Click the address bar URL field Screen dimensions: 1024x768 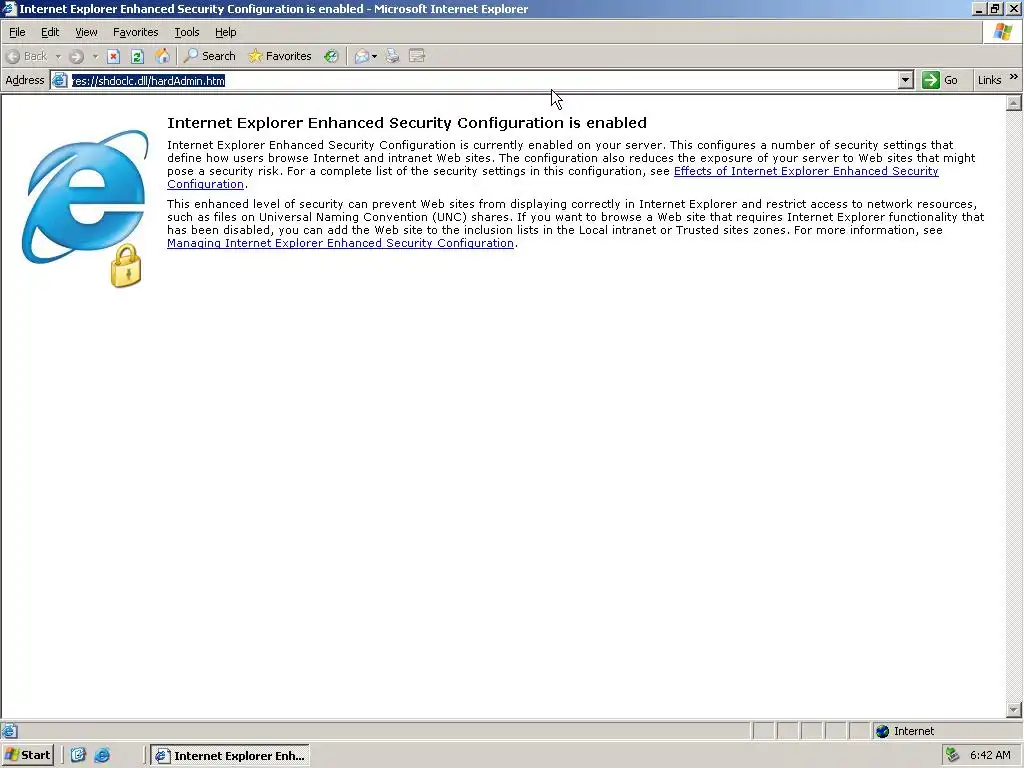[483, 80]
